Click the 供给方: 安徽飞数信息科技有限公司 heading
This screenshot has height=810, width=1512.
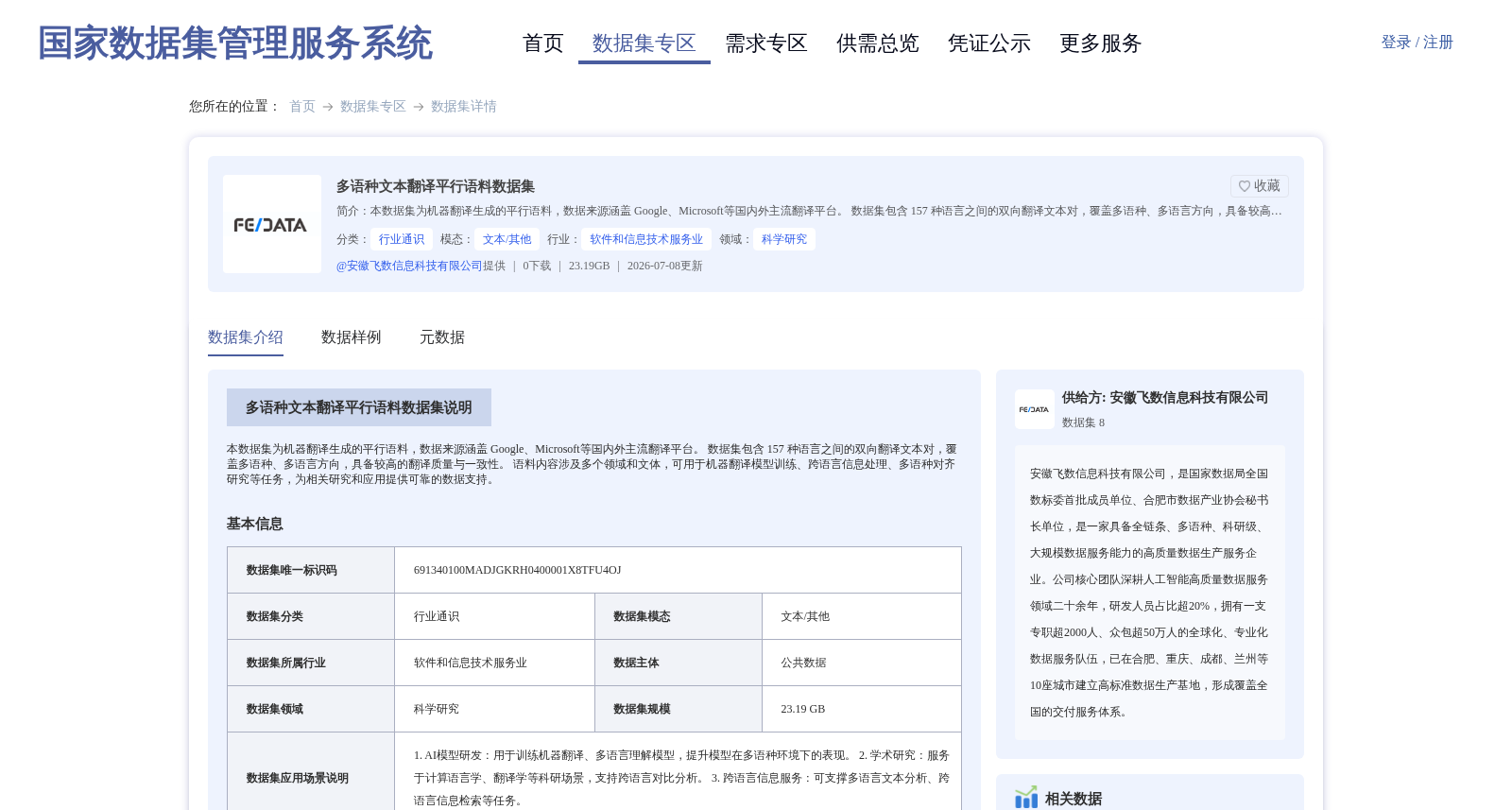[1165, 398]
